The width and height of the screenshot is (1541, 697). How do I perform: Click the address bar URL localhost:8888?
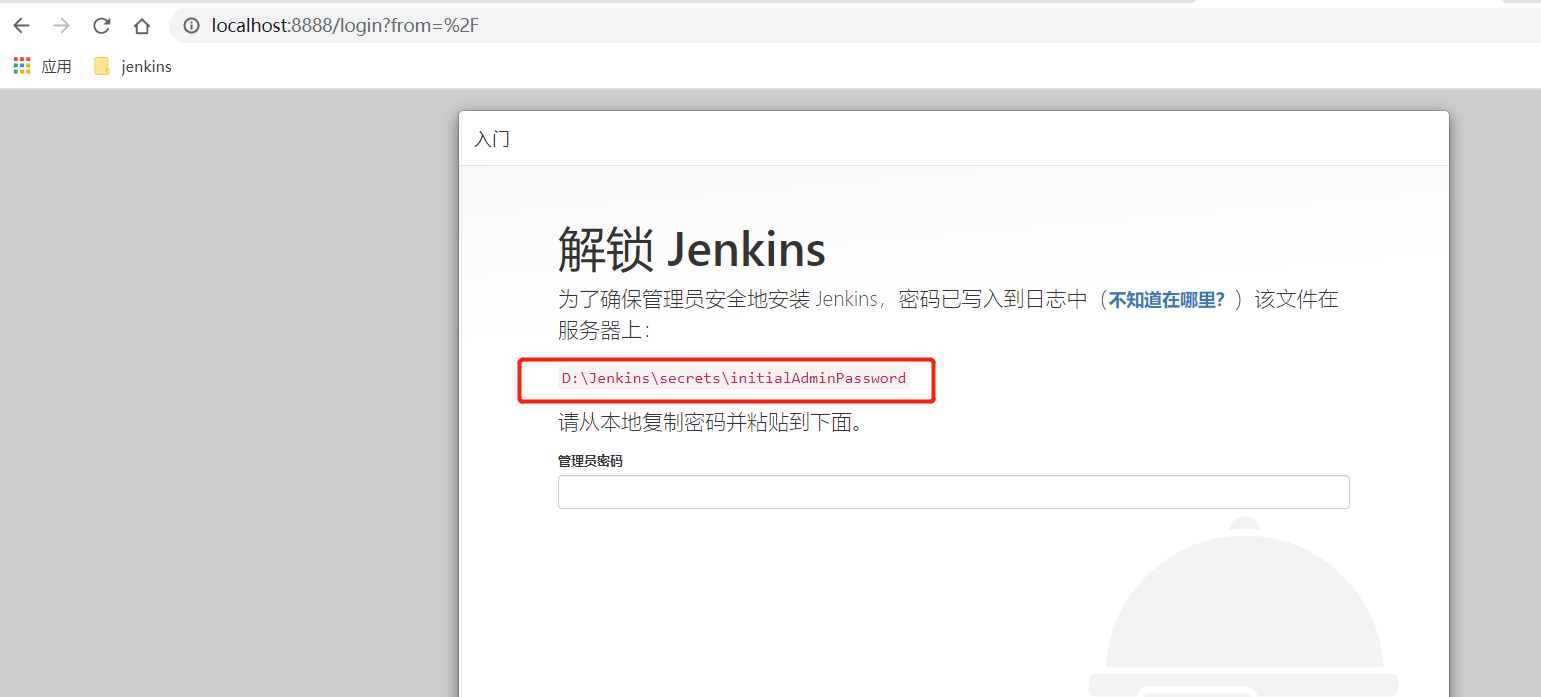tap(345, 26)
